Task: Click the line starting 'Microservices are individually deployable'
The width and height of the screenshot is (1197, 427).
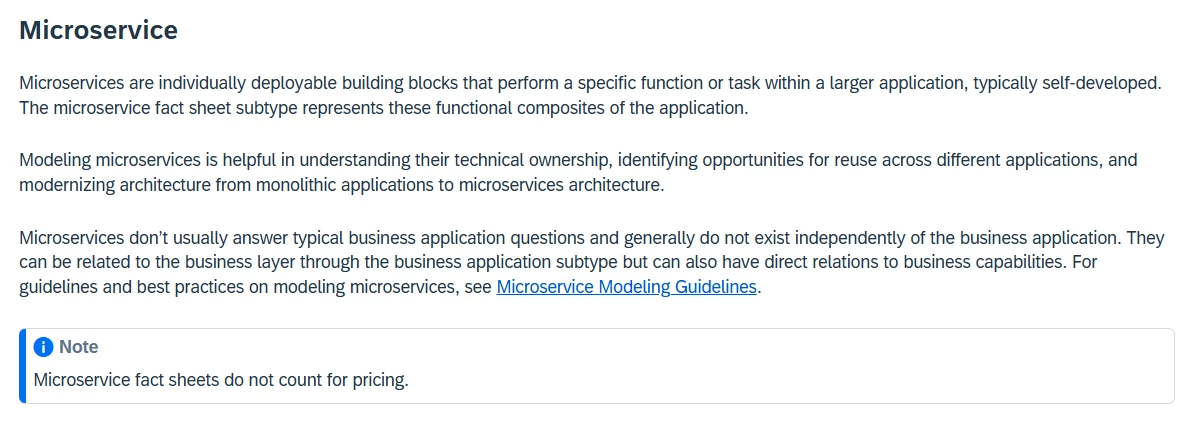Action: [400, 83]
